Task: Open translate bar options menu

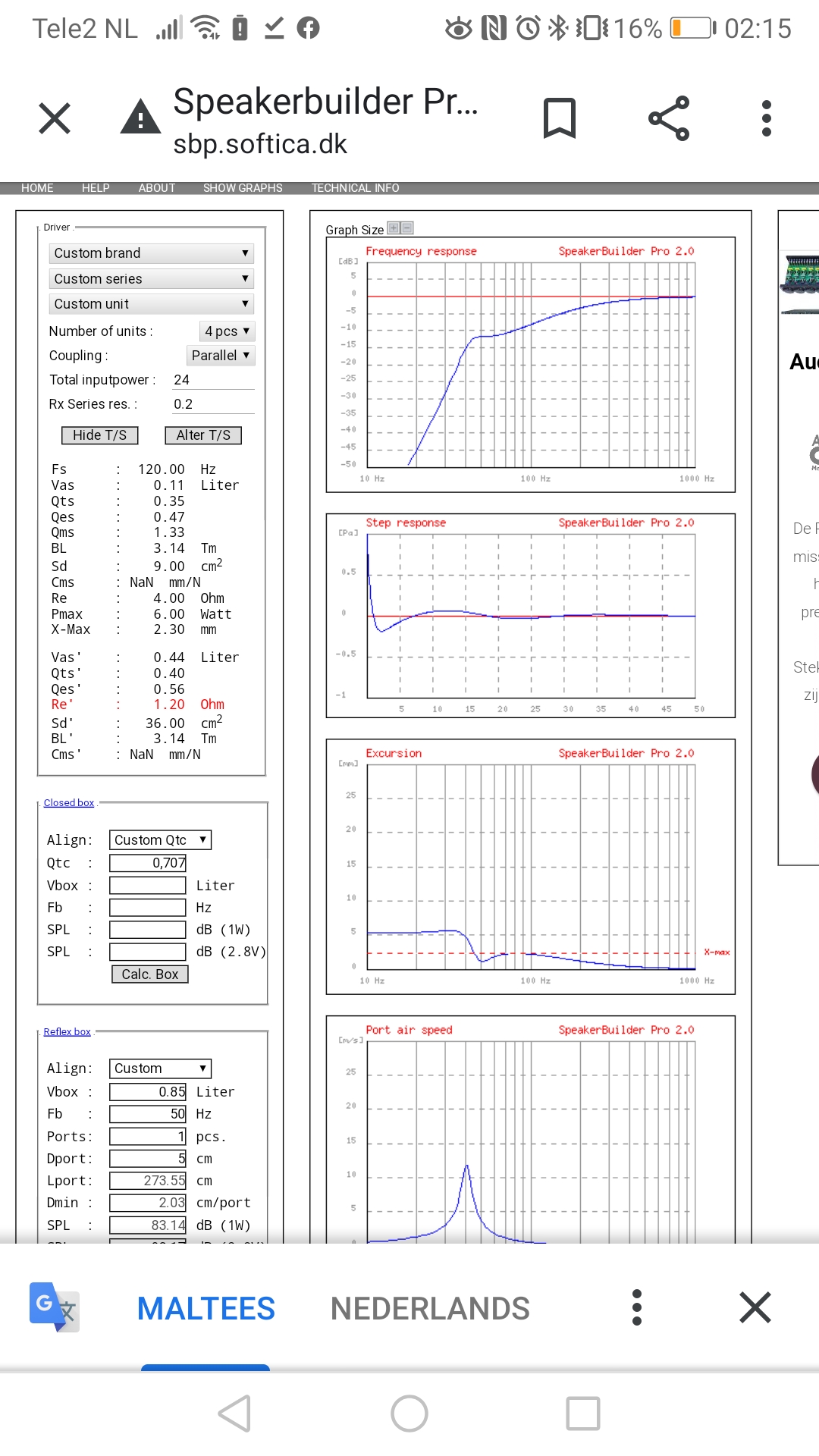Action: pyautogui.click(x=637, y=1307)
